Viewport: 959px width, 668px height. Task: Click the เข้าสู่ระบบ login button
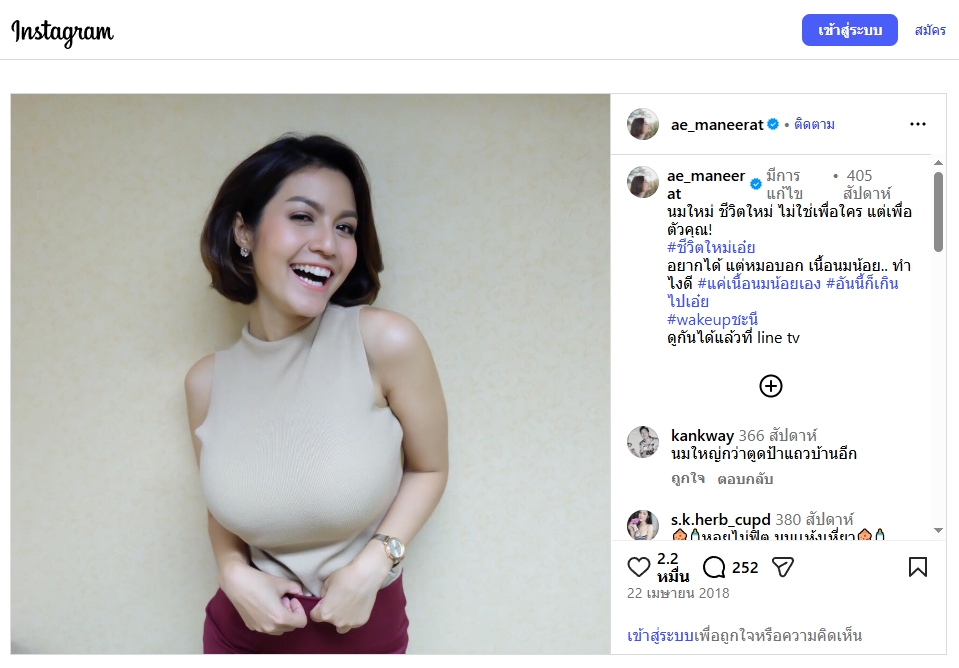click(849, 31)
